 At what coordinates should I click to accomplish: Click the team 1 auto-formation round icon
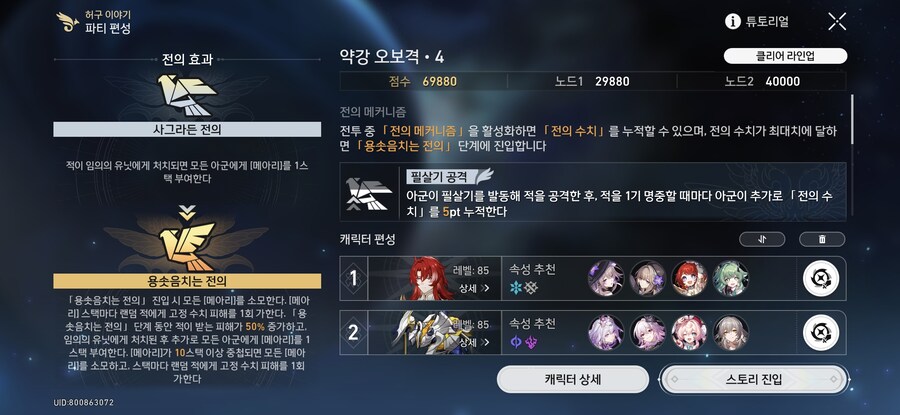pyautogui.click(x=821, y=278)
